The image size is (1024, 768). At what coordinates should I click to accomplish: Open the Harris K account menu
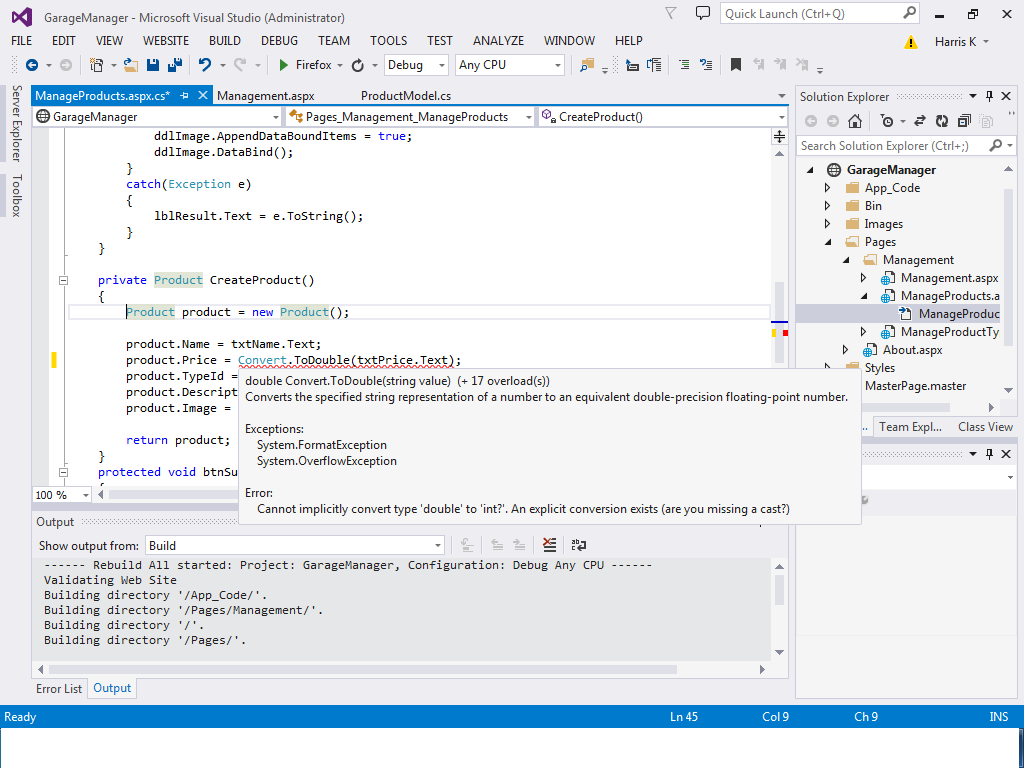(x=961, y=42)
